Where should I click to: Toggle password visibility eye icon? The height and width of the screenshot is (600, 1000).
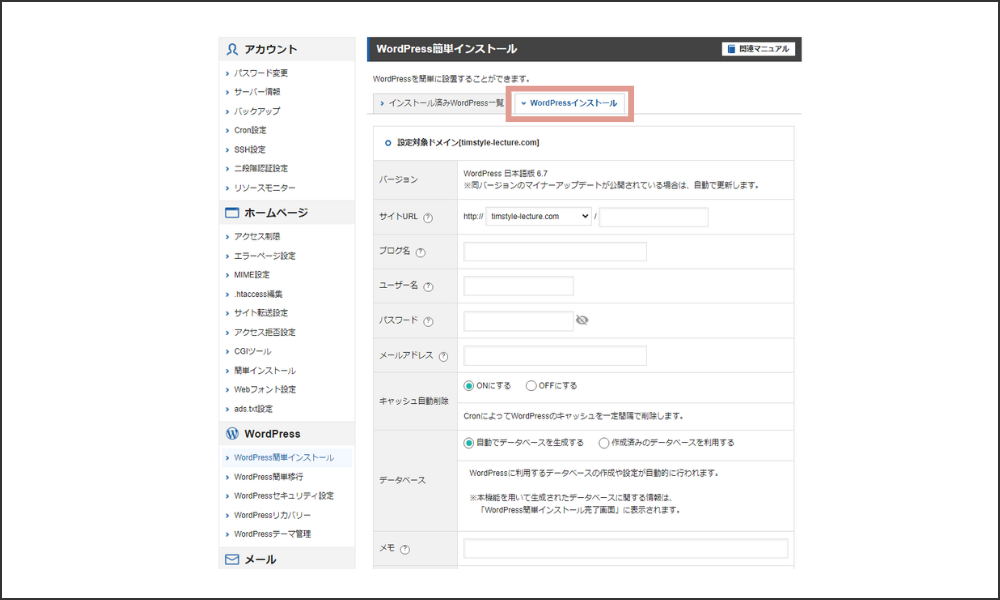[x=582, y=320]
